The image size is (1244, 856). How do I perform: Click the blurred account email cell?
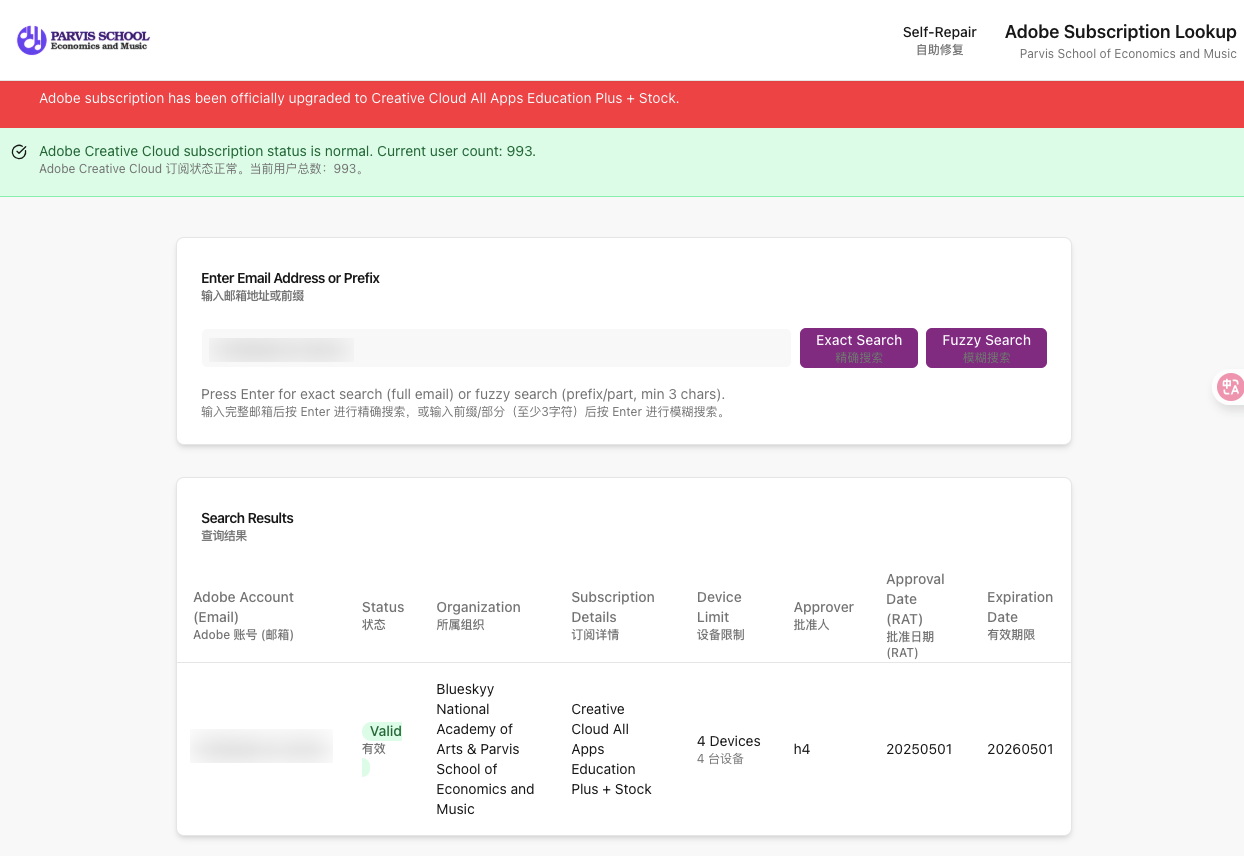(x=261, y=747)
